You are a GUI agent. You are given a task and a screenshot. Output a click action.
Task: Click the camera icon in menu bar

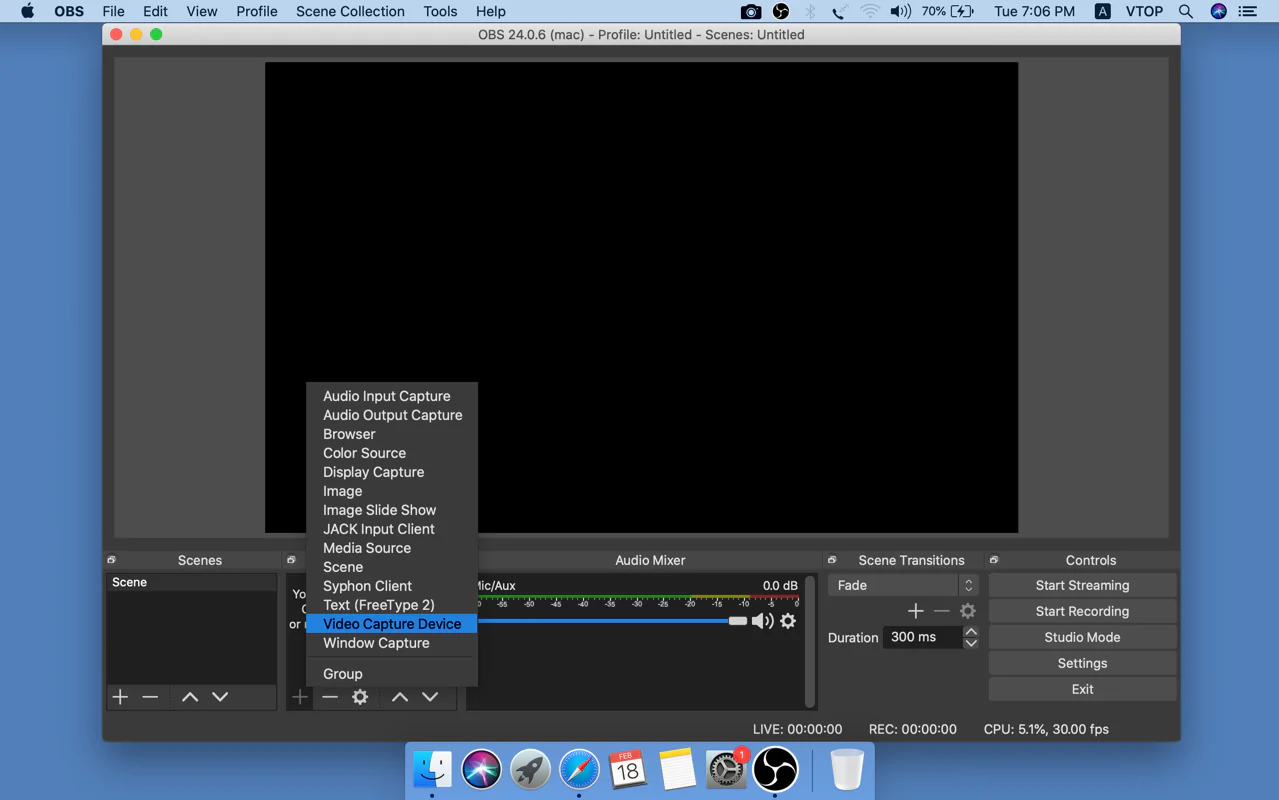[750, 11]
